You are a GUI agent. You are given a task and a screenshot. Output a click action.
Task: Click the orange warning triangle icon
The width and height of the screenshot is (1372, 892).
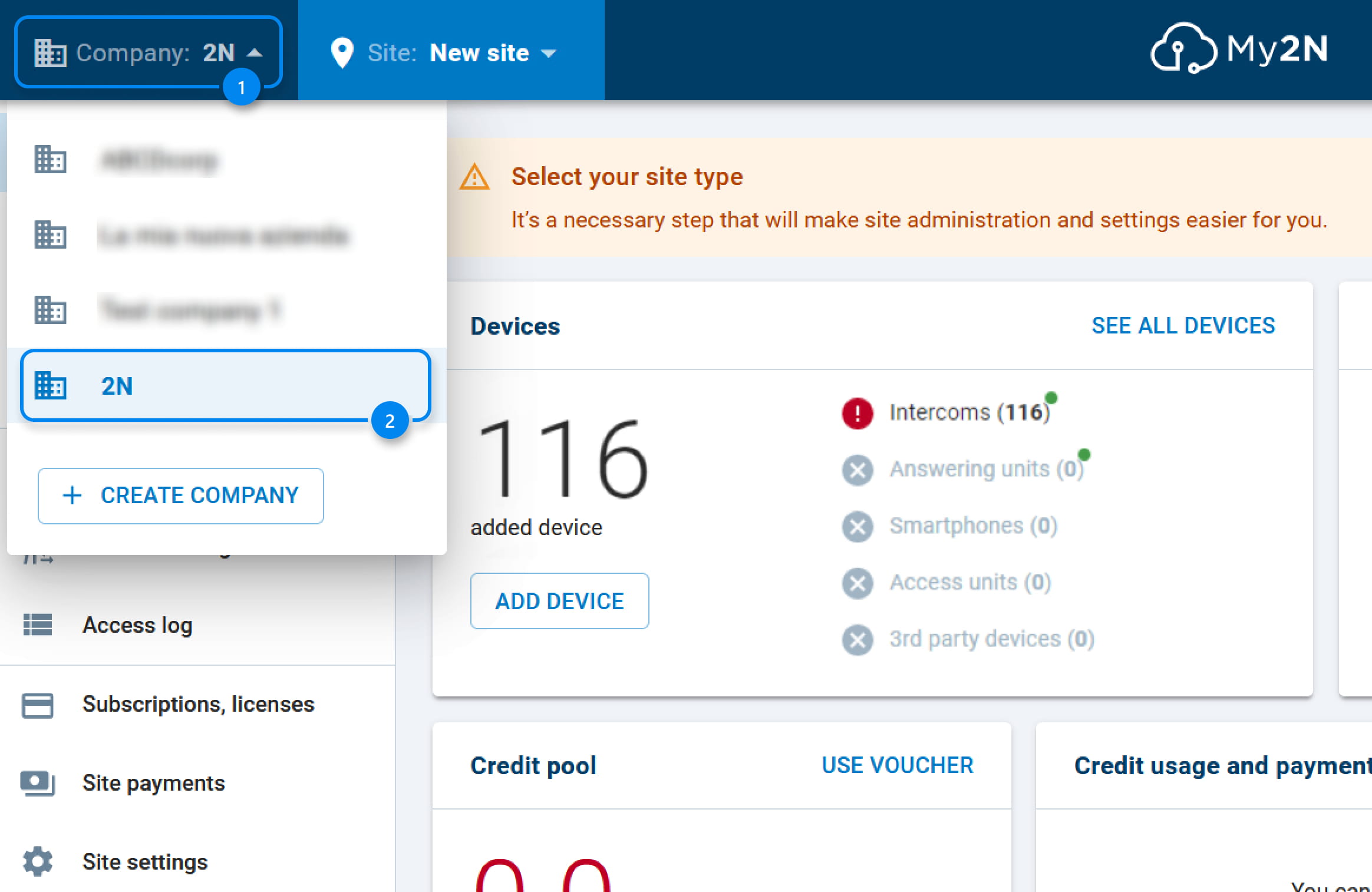coord(474,177)
